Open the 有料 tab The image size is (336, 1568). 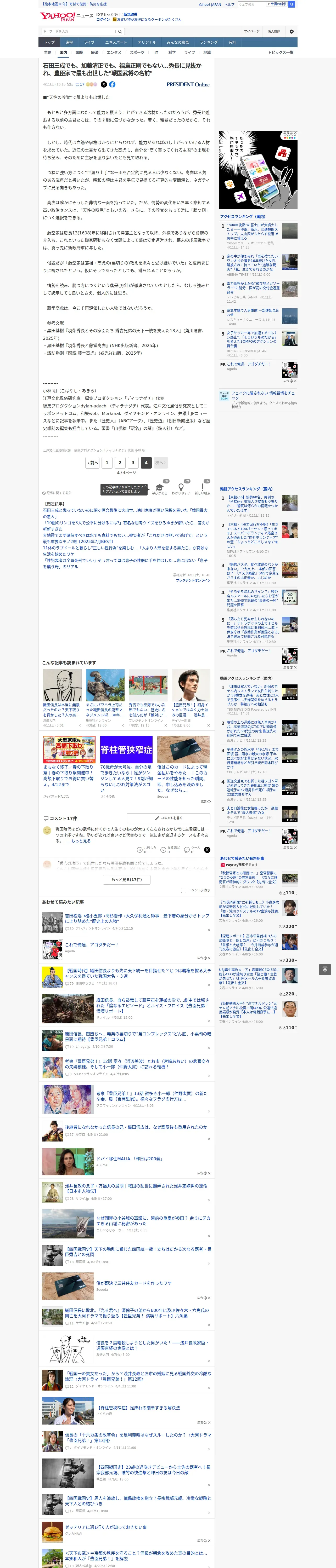pos(232,42)
